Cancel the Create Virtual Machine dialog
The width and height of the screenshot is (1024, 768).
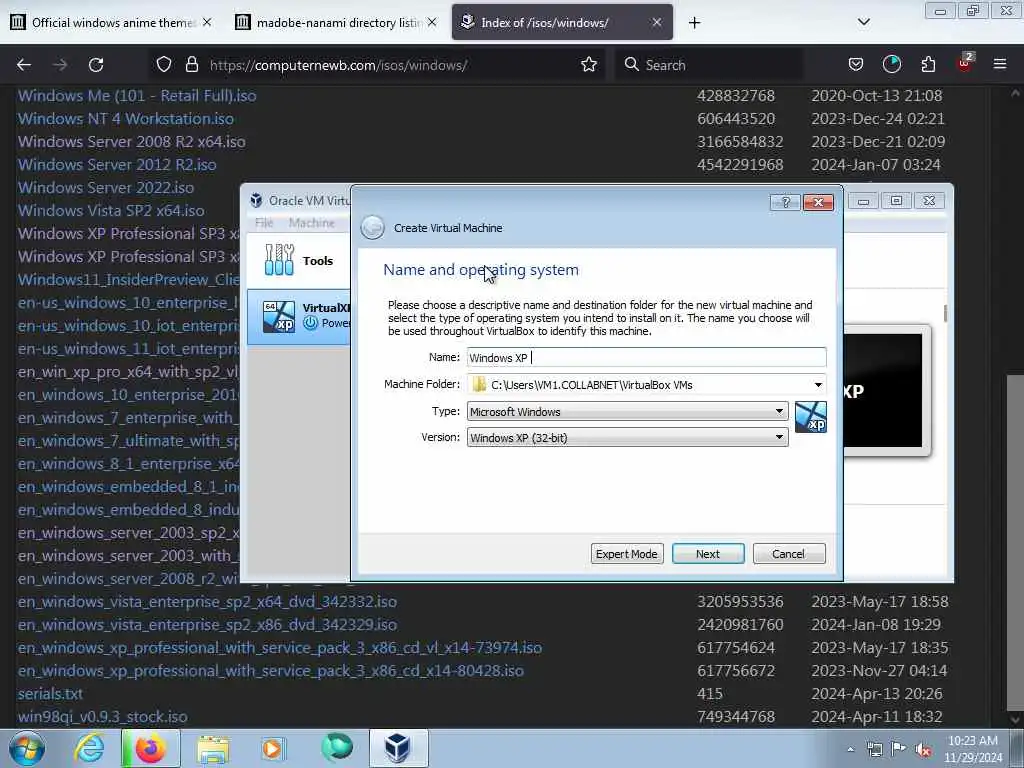coord(789,554)
